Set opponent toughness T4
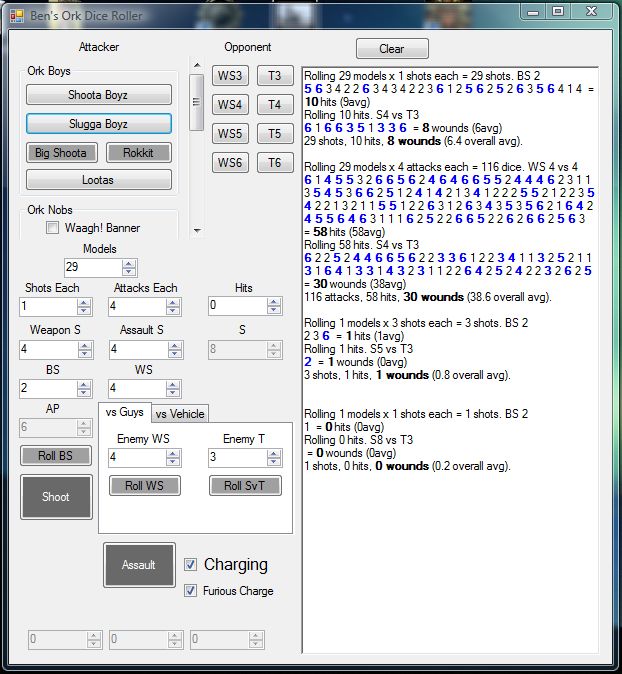Viewport: 622px width, 674px height. pos(275,104)
